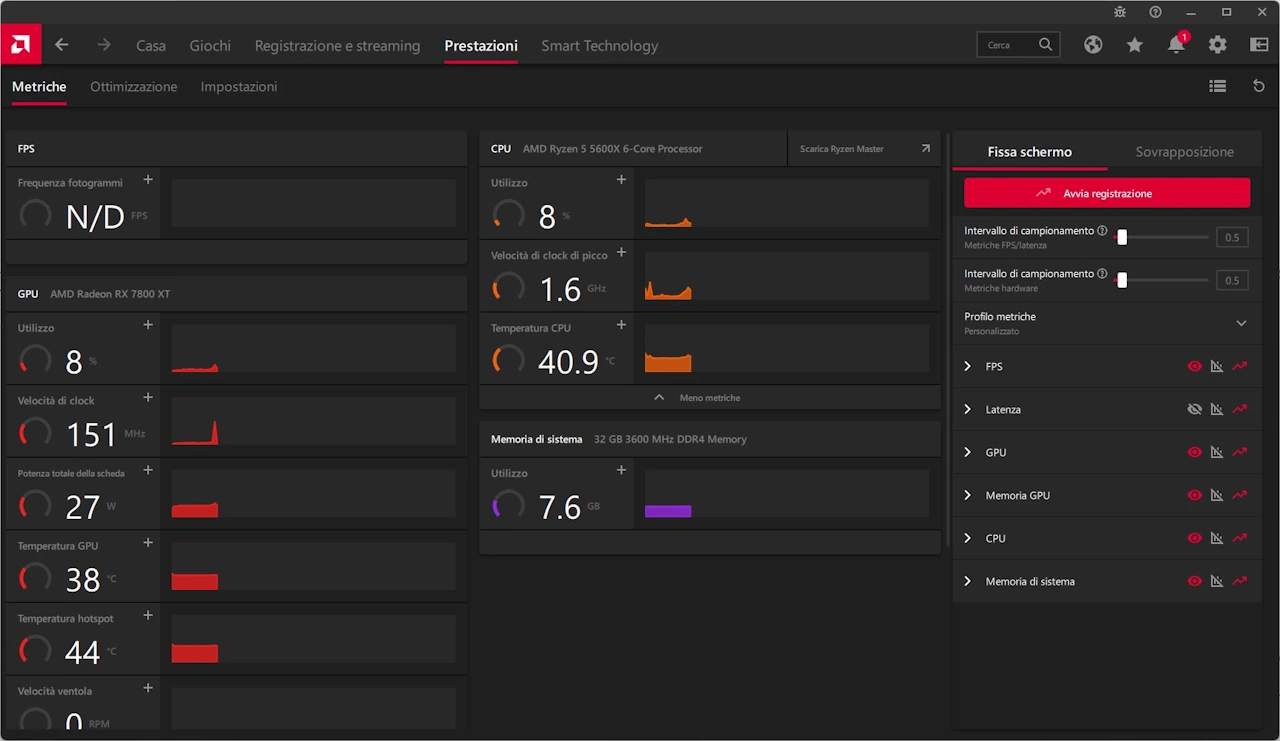Click hardware metrics interval value field

point(1232,280)
